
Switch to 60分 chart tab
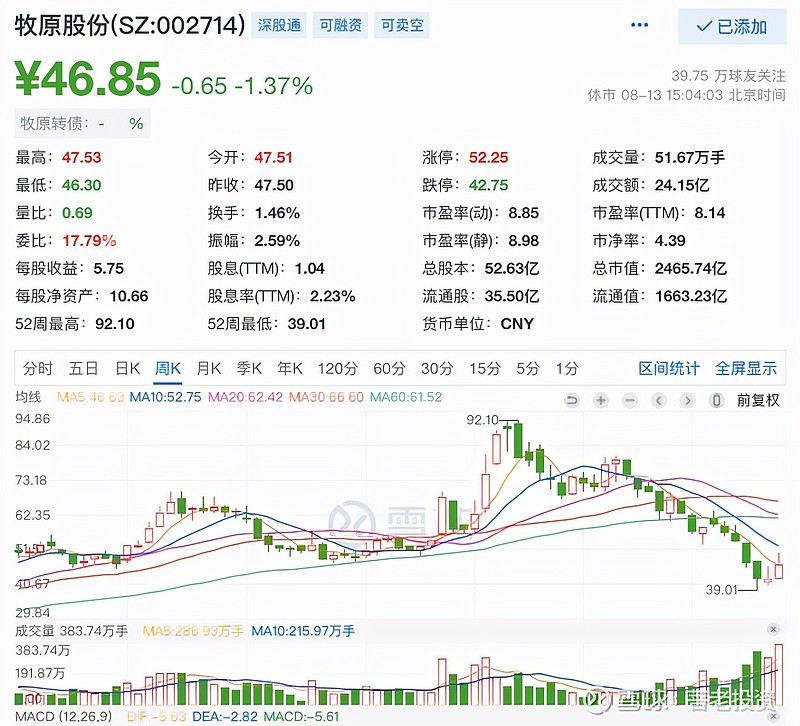389,368
